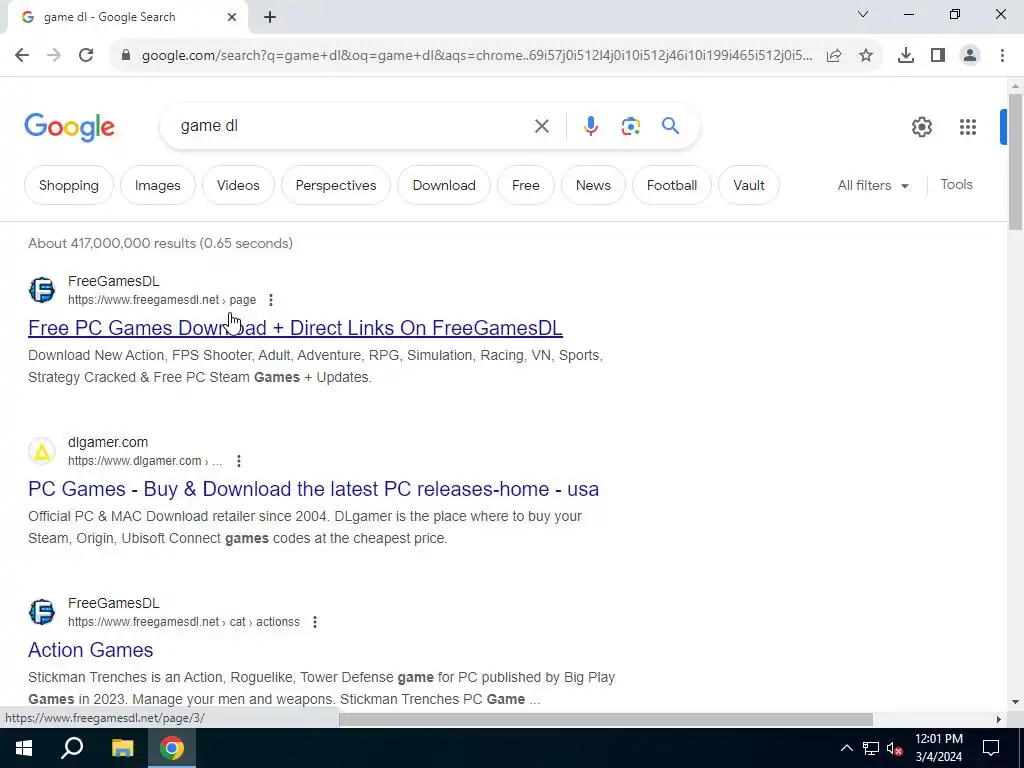
Task: Switch to News results
Action: point(593,185)
